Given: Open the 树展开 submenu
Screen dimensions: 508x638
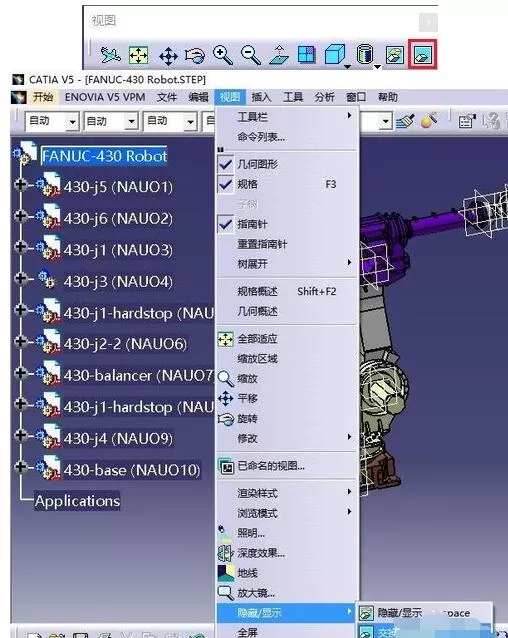Looking at the screenshot, I should [287, 264].
